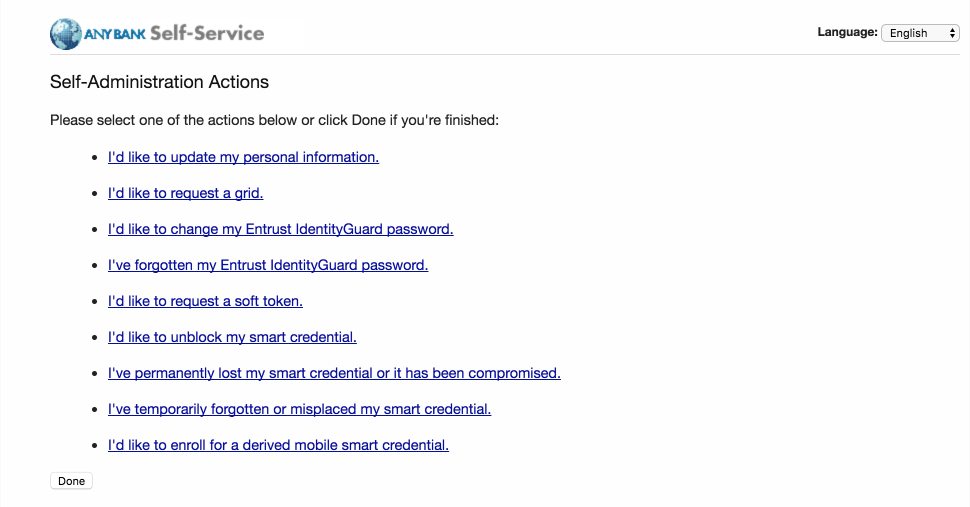Click the Done button

pyautogui.click(x=71, y=481)
